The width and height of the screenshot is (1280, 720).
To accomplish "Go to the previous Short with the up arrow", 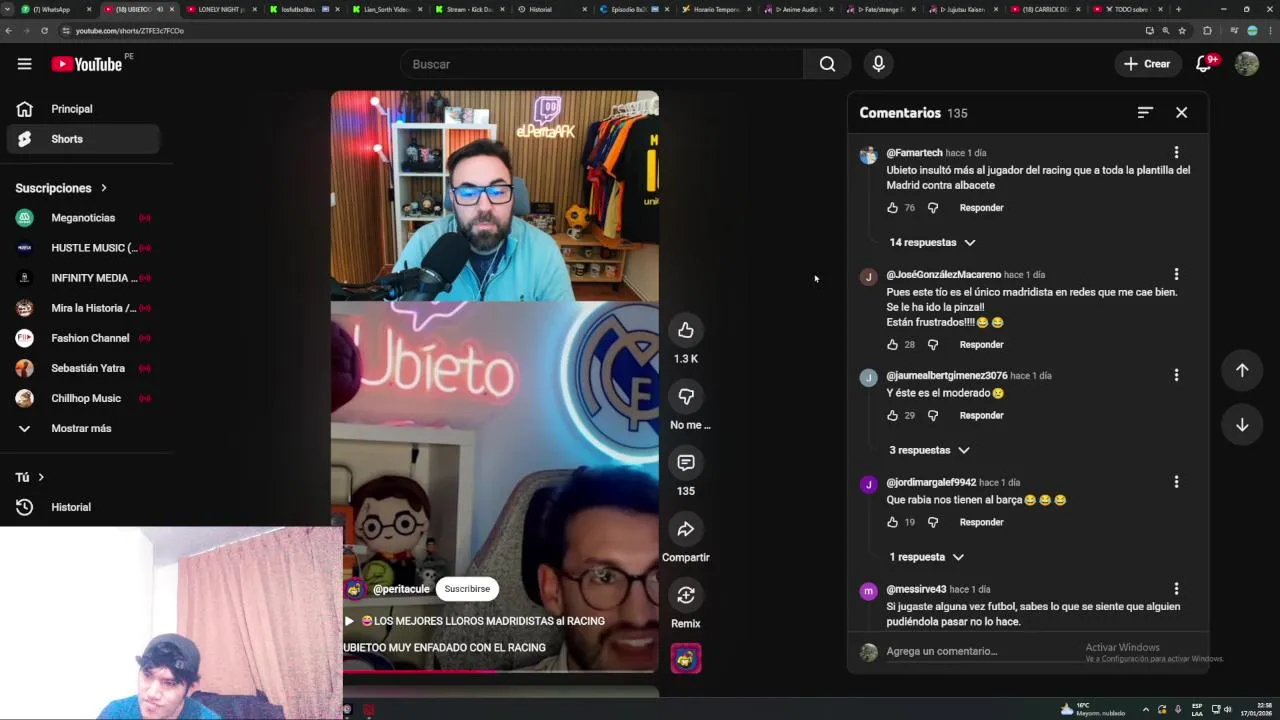I will pos(1242,370).
